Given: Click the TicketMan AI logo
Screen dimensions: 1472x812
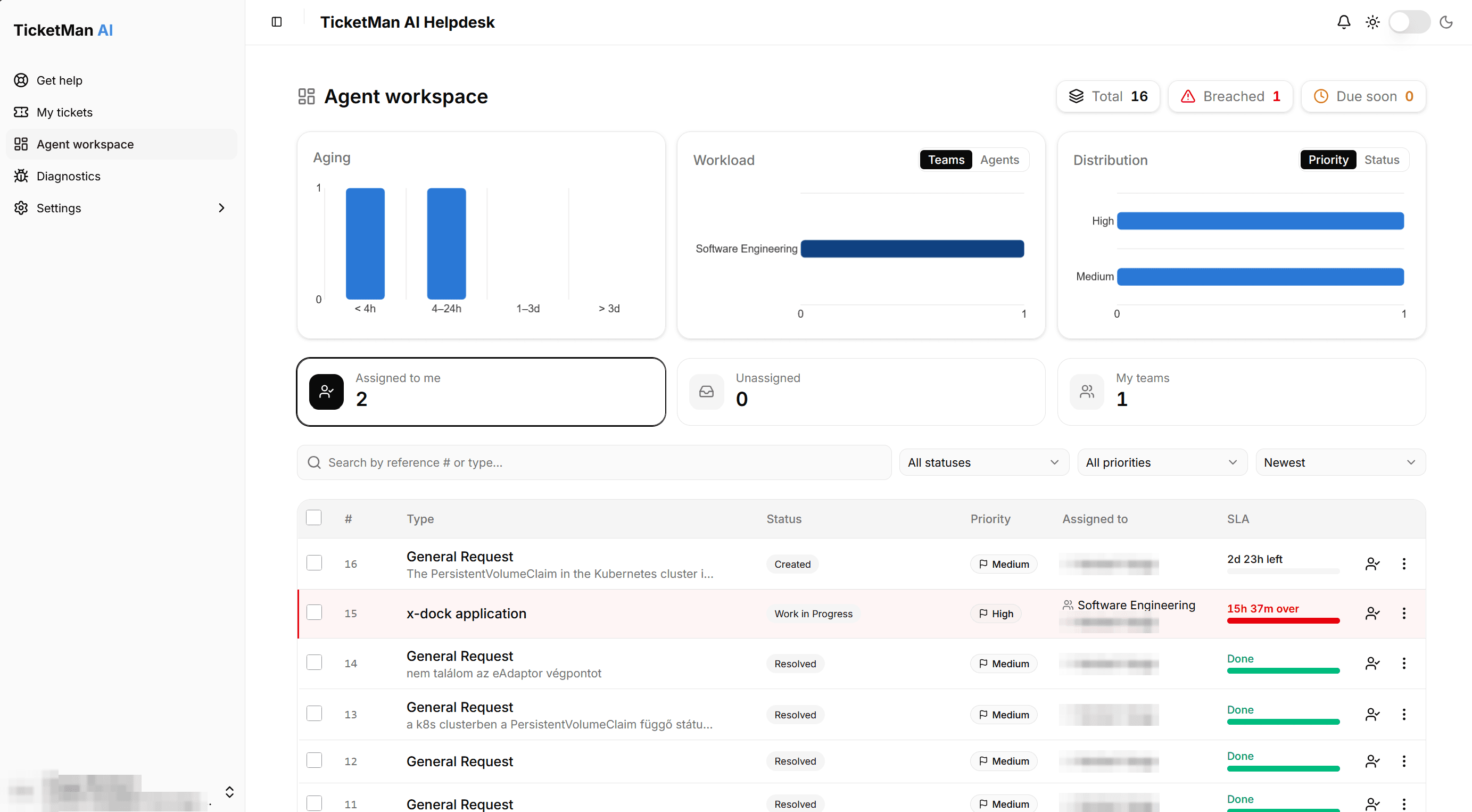Looking at the screenshot, I should 63,30.
